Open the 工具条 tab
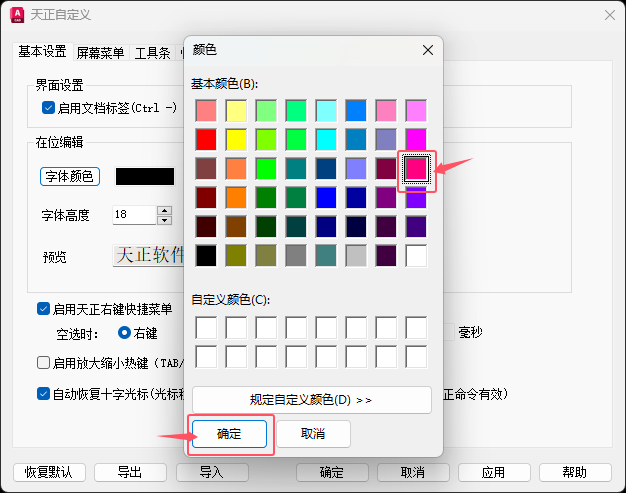The image size is (626, 493). coord(152,53)
